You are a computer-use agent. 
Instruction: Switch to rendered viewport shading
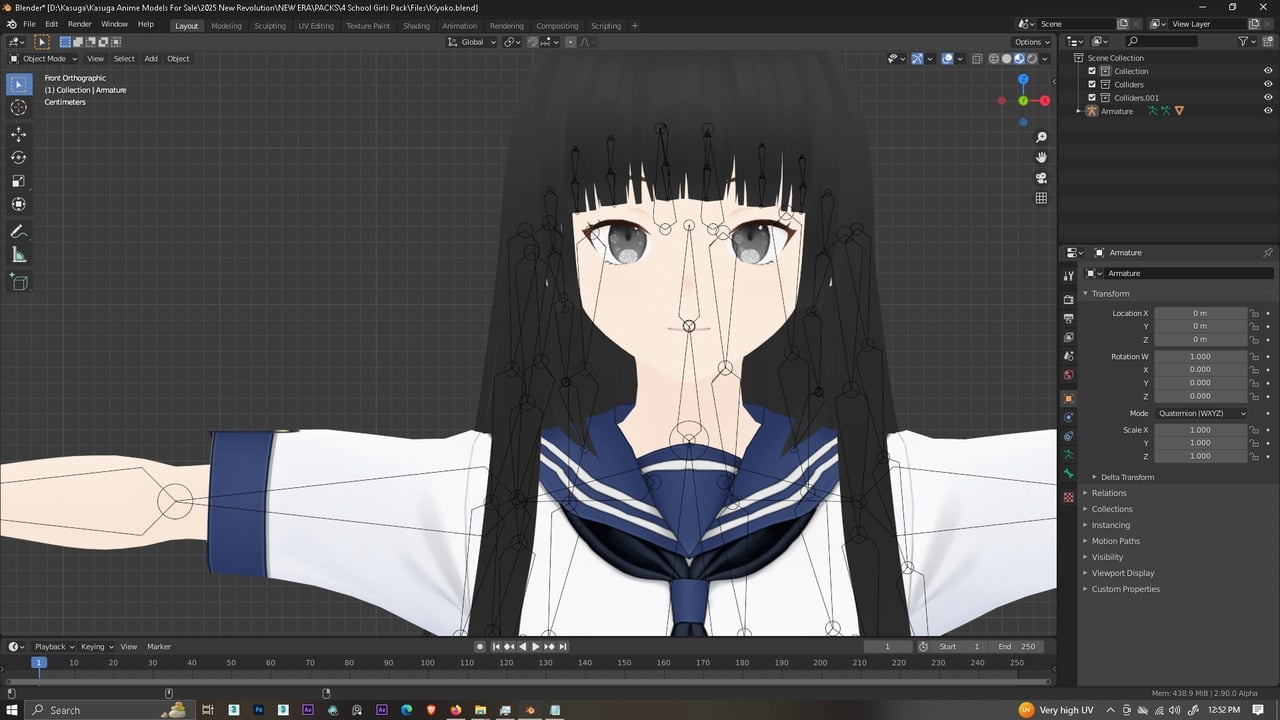click(x=1032, y=58)
